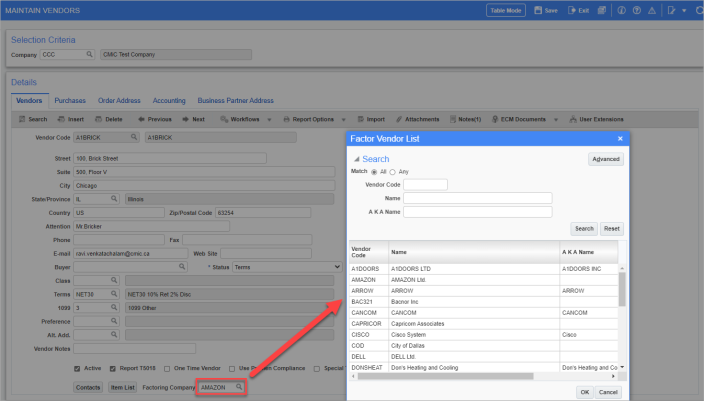Click Search in the details toolbar
Viewport: 704px width, 401px height.
(x=33, y=119)
